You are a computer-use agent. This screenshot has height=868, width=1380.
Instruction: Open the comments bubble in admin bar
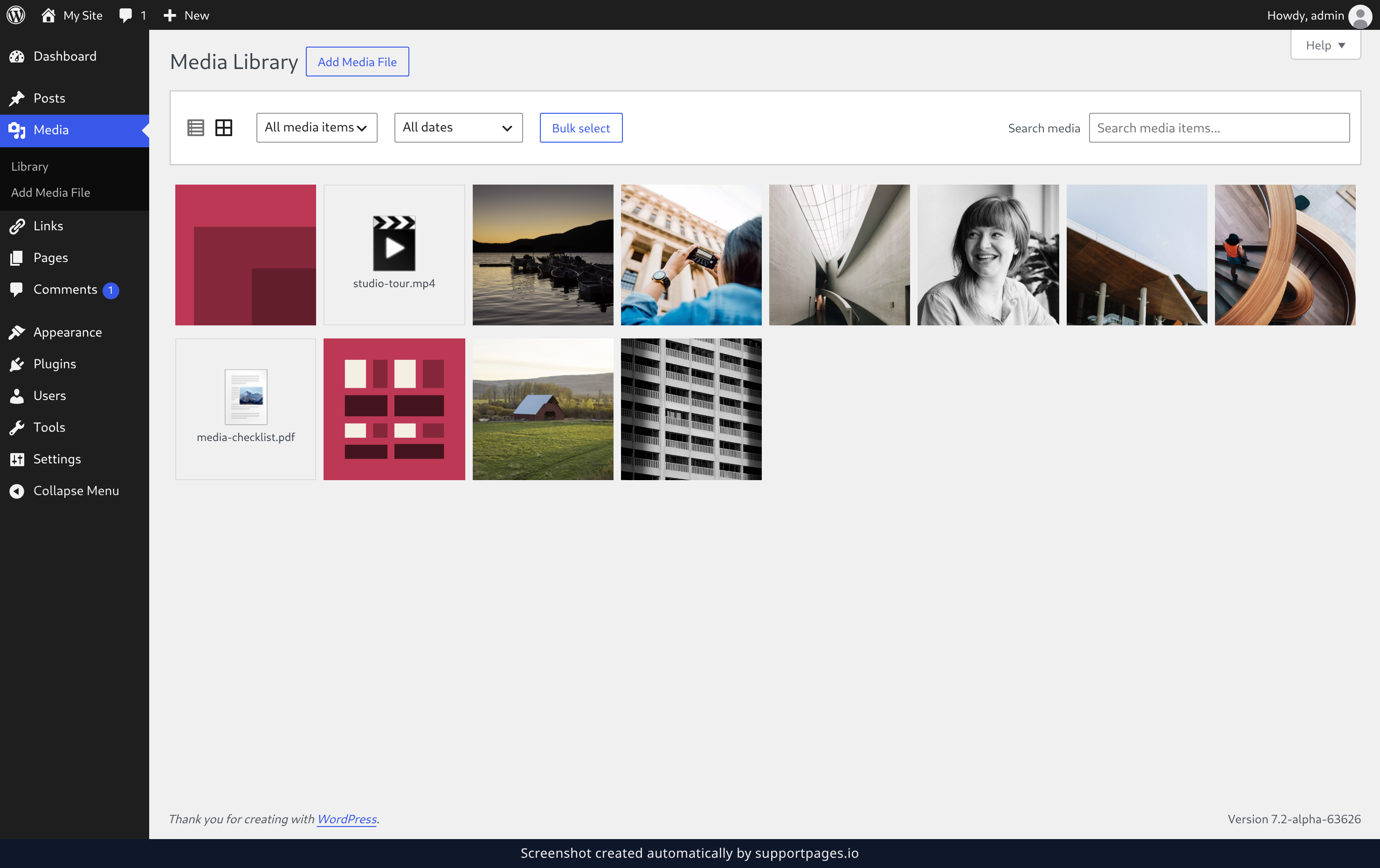click(125, 15)
